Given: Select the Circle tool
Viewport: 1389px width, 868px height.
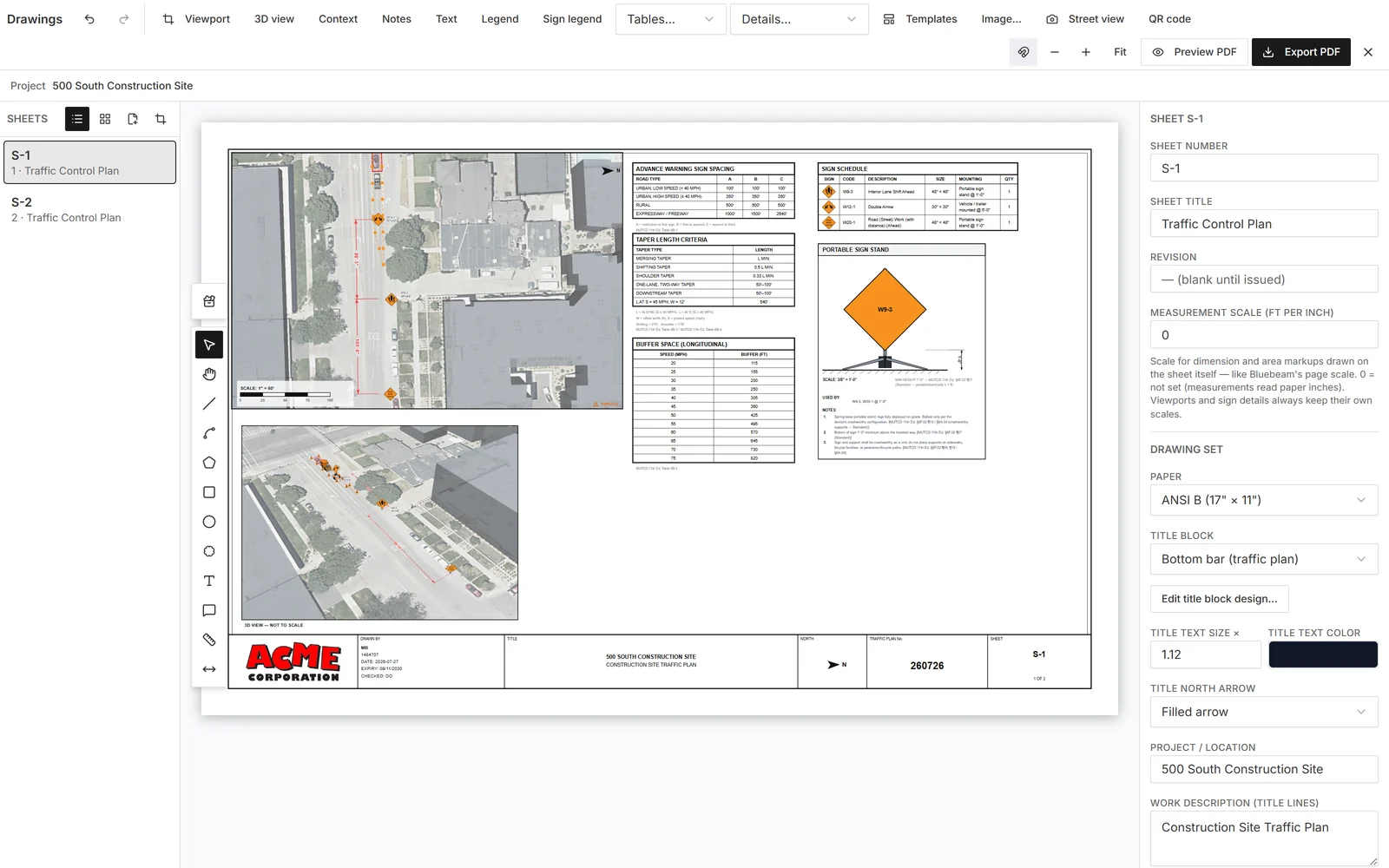Looking at the screenshot, I should pyautogui.click(x=209, y=522).
